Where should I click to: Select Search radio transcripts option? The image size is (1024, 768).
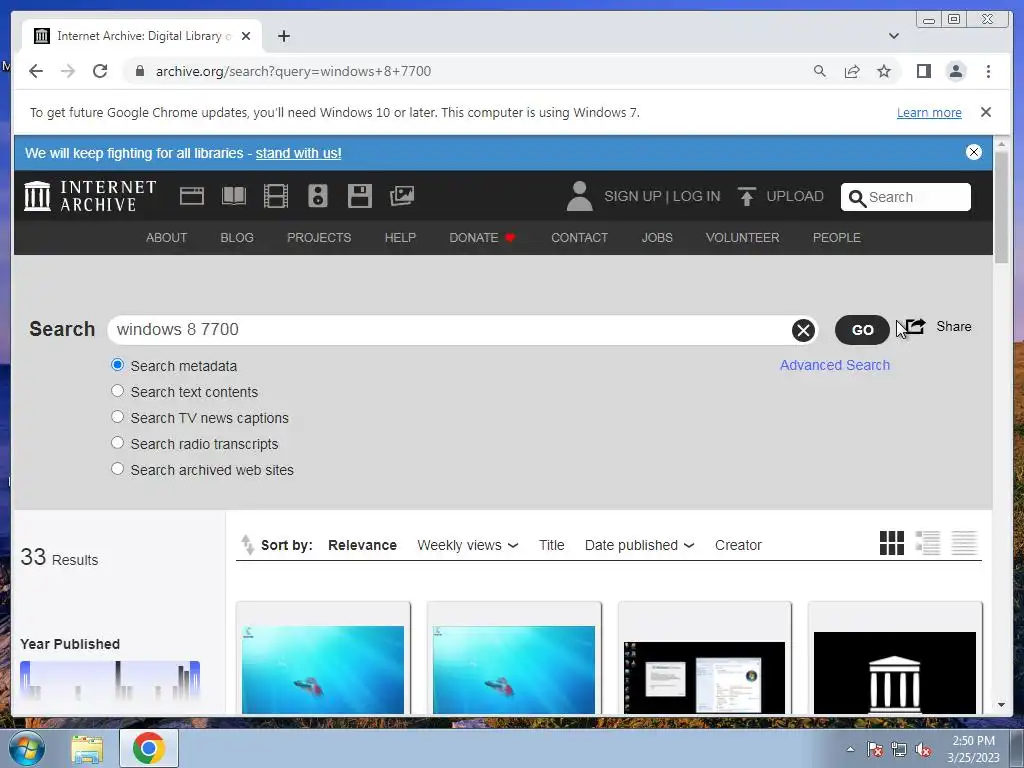[x=118, y=443]
